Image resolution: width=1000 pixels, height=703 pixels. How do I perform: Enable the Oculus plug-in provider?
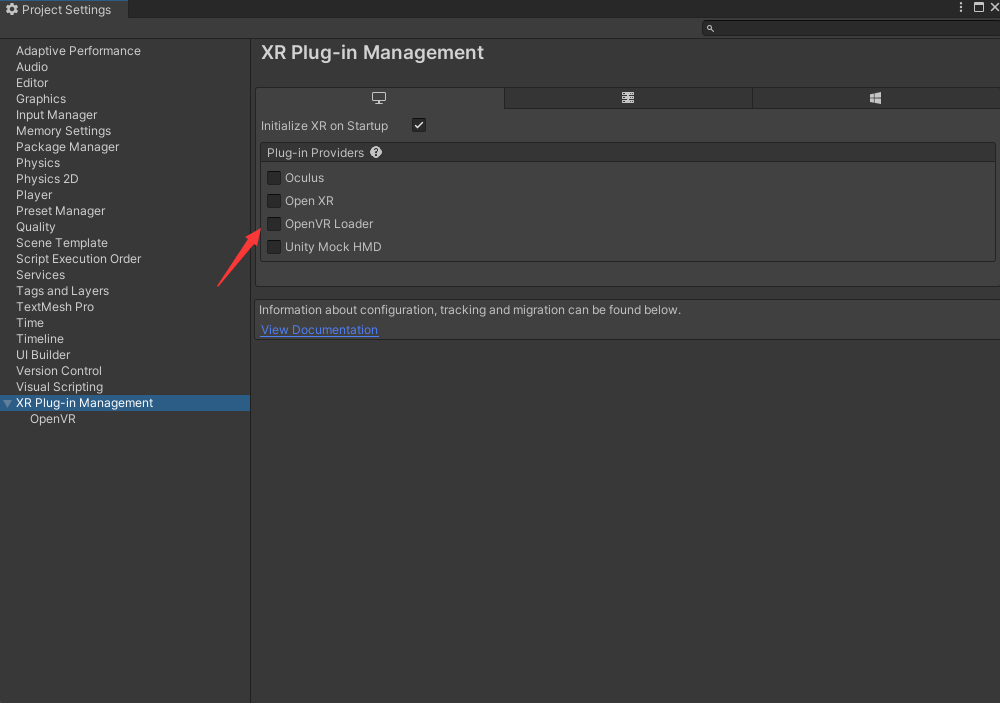274,178
